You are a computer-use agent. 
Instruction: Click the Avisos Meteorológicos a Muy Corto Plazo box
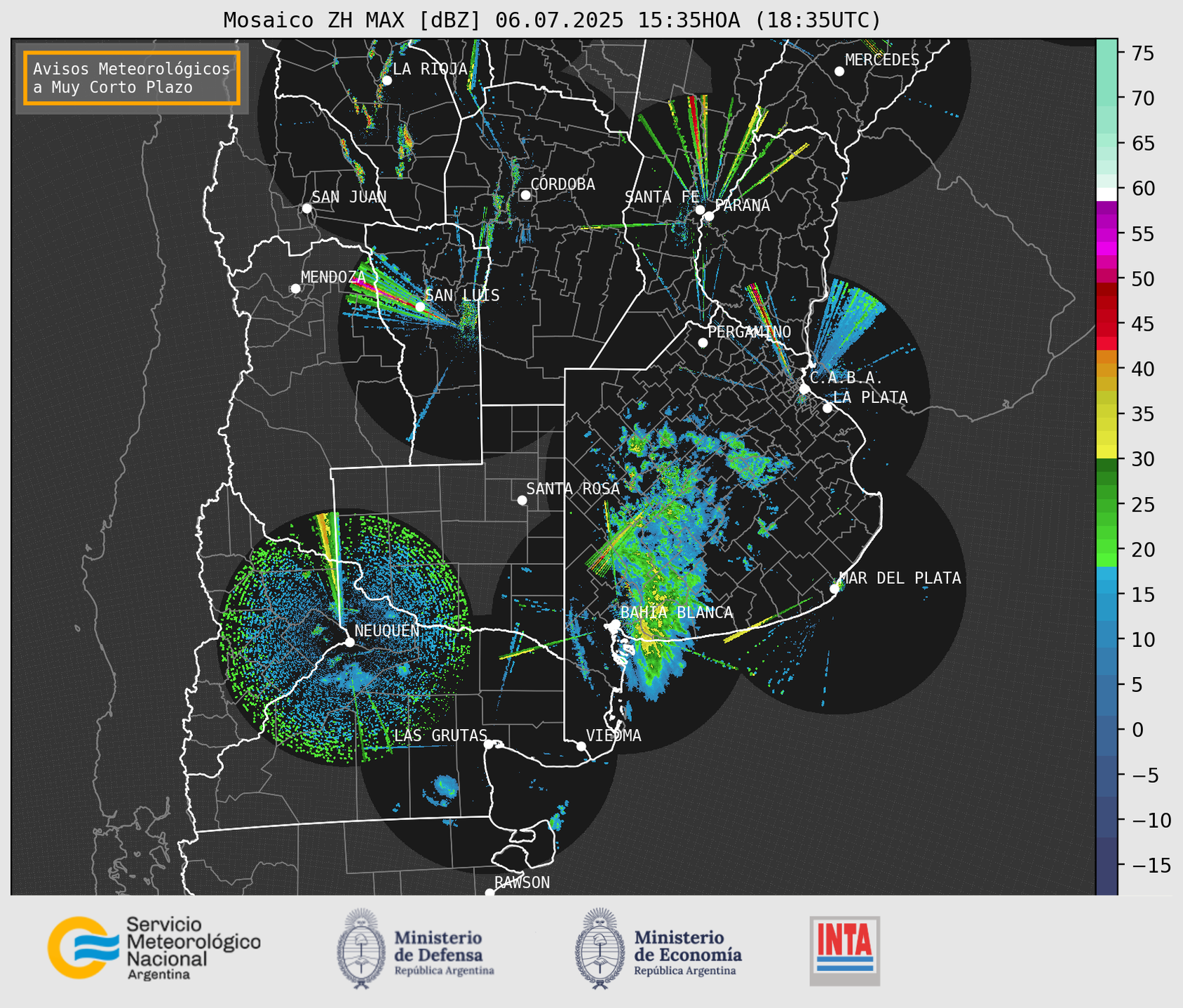(x=132, y=78)
